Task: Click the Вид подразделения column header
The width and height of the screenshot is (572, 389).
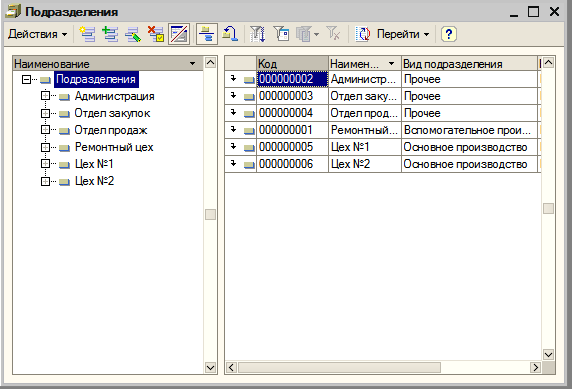Action: (x=469, y=63)
